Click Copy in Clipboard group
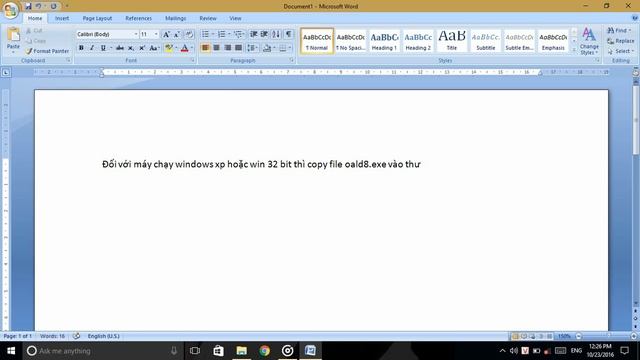This screenshot has width=640, height=360. 36,41
